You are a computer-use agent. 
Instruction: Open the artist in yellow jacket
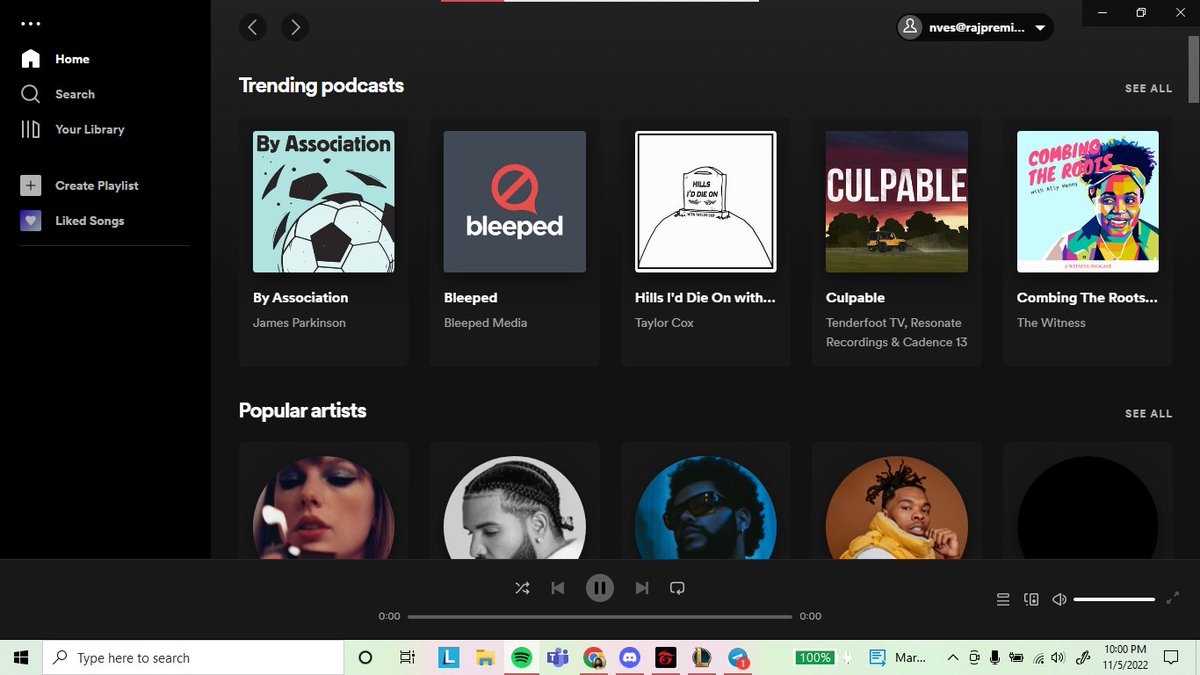coord(896,508)
